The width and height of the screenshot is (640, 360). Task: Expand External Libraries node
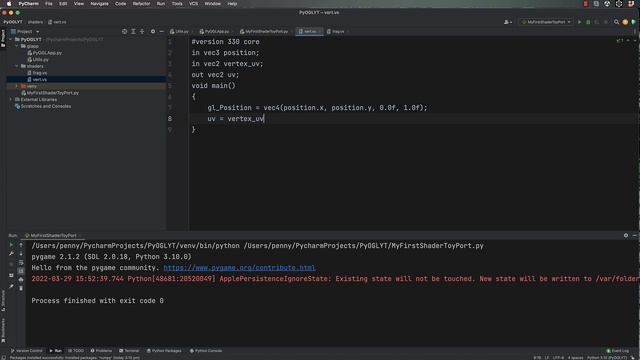[11, 100]
